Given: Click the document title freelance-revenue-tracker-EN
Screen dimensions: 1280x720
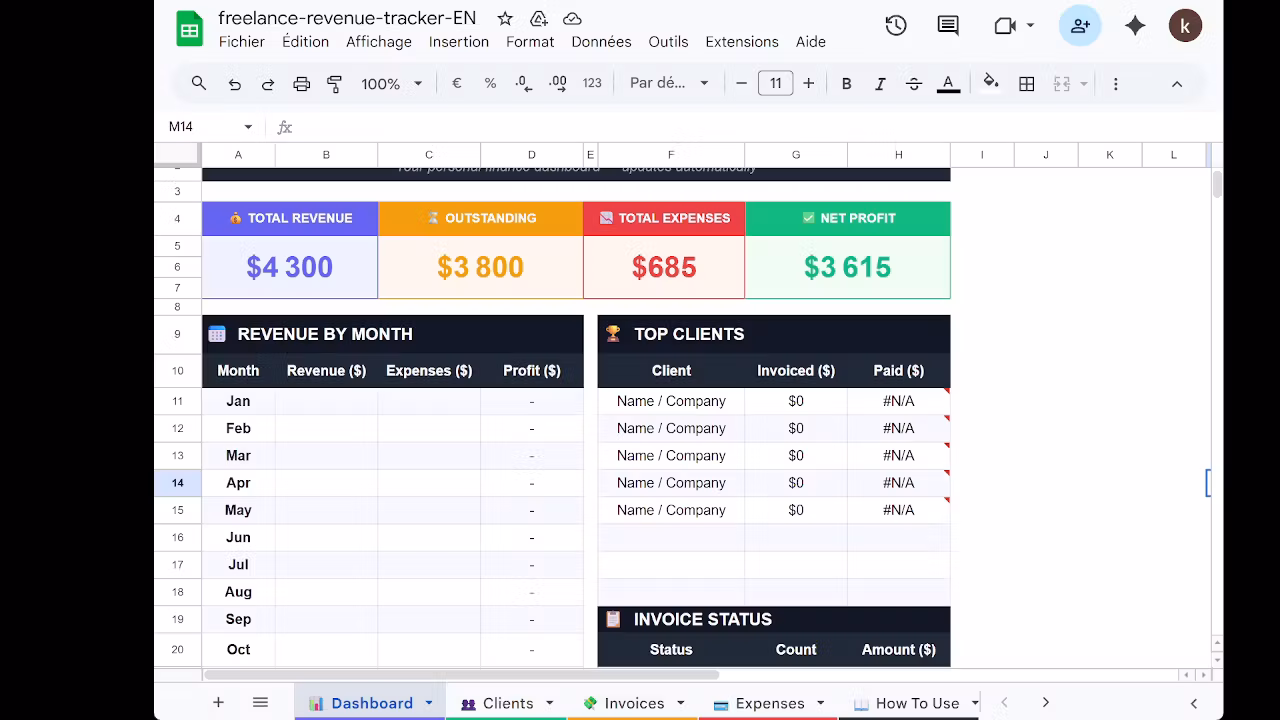Looking at the screenshot, I should pyautogui.click(x=347, y=19).
